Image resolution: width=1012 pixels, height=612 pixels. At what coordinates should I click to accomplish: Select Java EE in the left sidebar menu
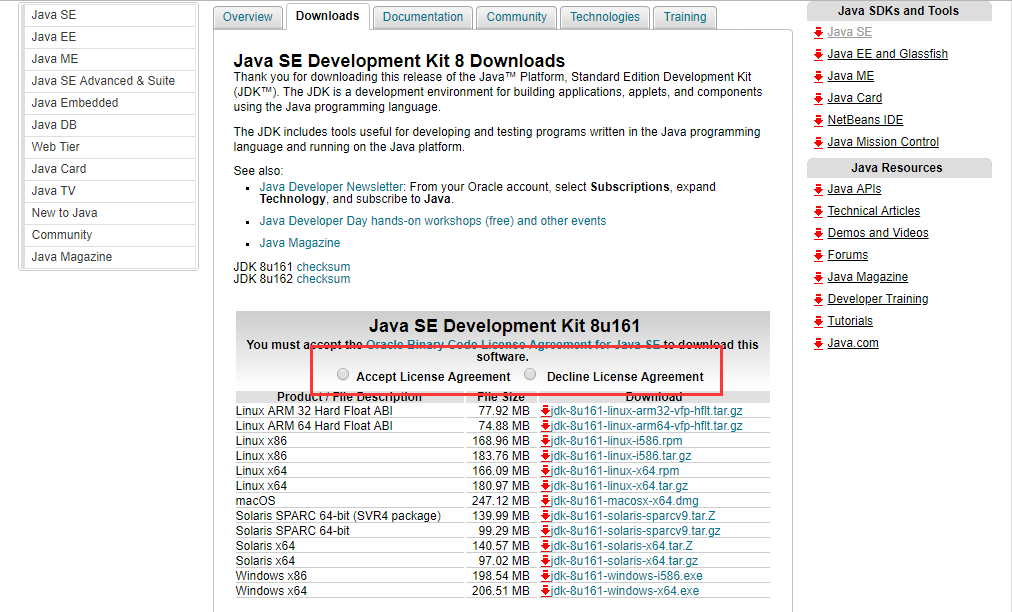tap(110, 37)
